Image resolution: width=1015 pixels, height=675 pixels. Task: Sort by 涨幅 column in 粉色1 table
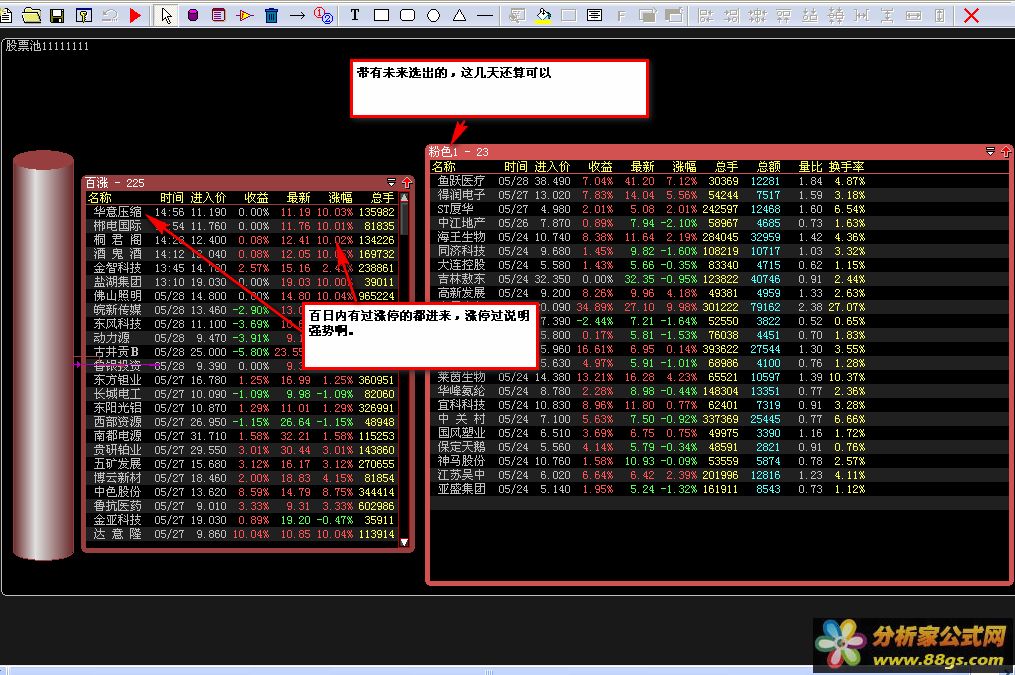click(x=684, y=166)
